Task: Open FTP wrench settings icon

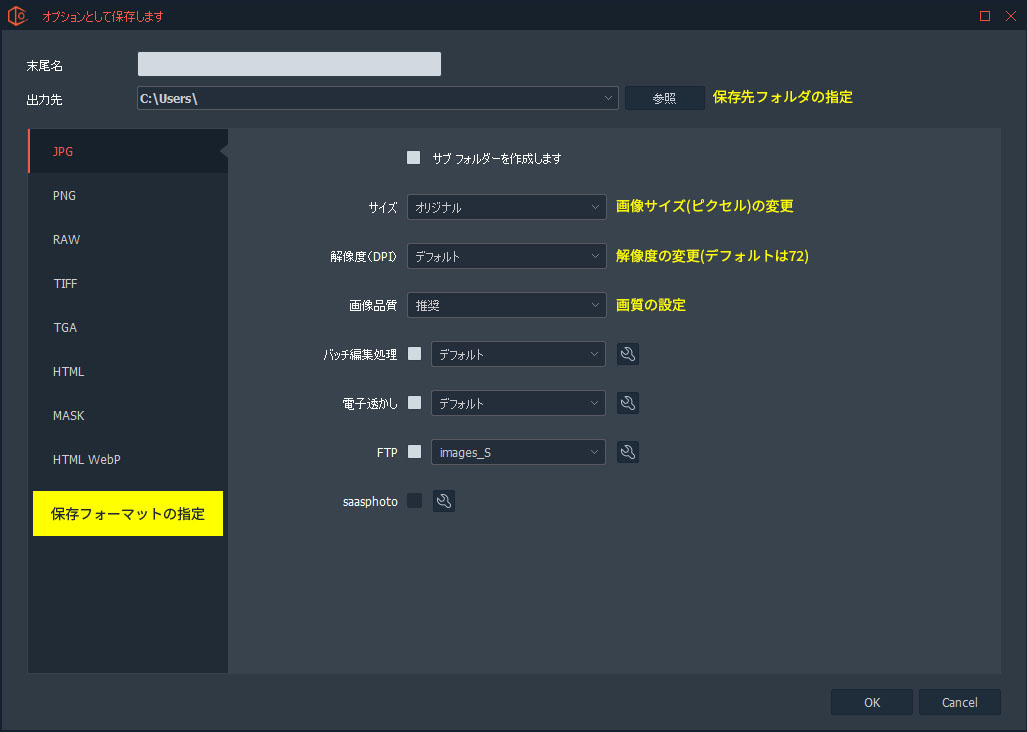Action: click(628, 452)
